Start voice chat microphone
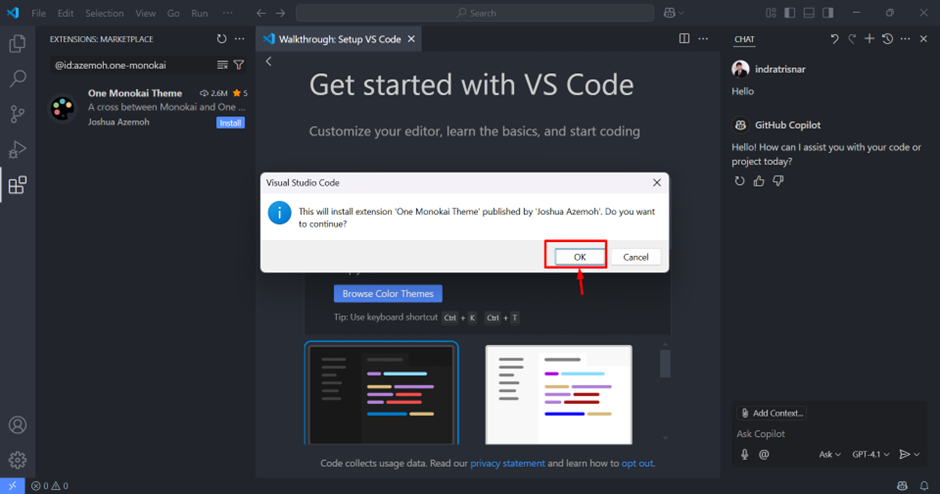The height and width of the screenshot is (494, 940). coord(745,454)
